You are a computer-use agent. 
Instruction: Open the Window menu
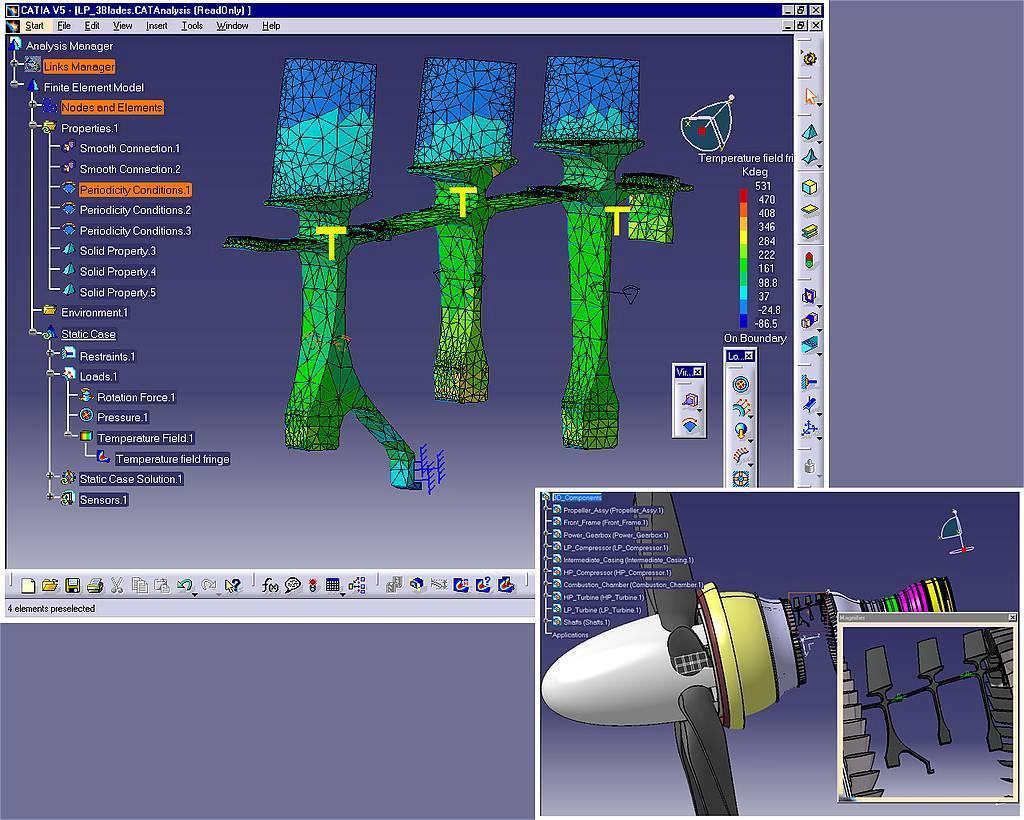[232, 25]
